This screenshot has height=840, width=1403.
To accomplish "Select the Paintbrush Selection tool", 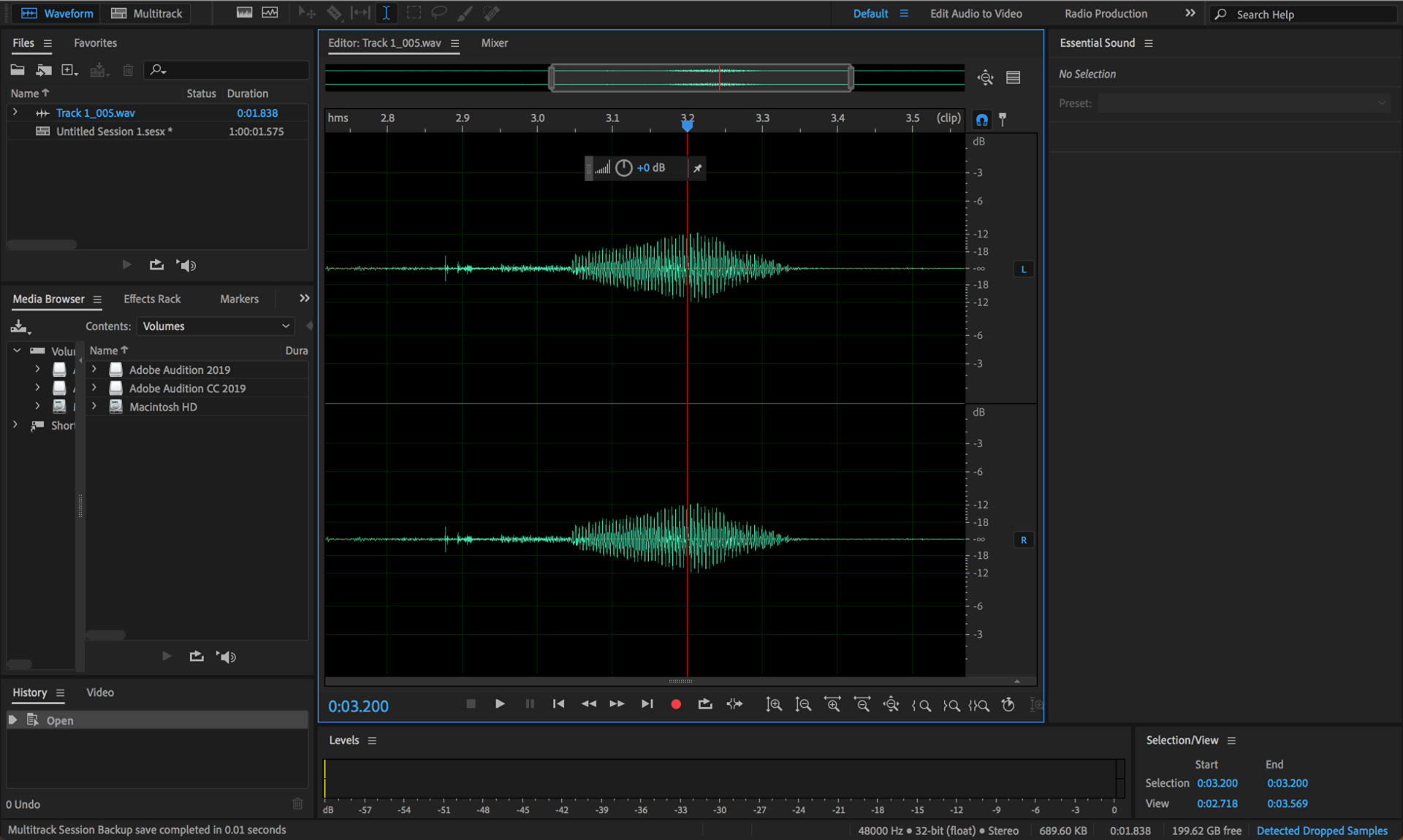I will click(465, 13).
